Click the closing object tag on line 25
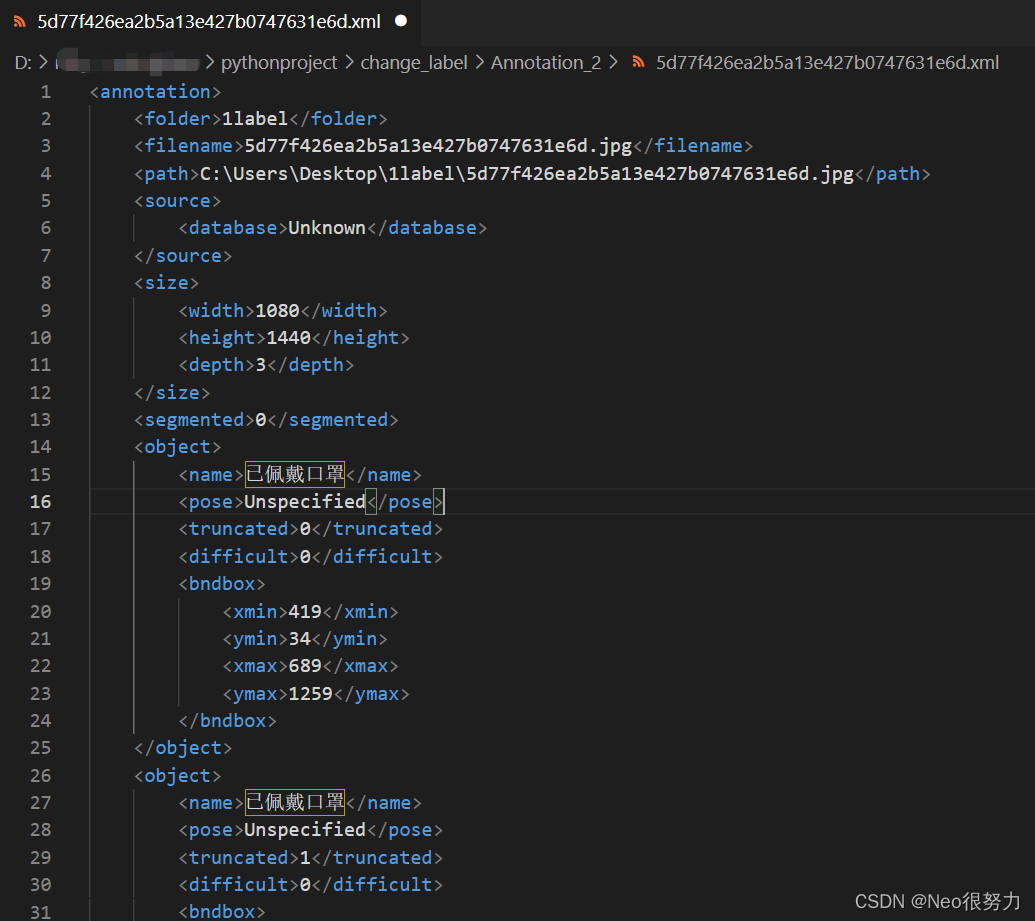This screenshot has width=1035, height=921. (x=183, y=748)
